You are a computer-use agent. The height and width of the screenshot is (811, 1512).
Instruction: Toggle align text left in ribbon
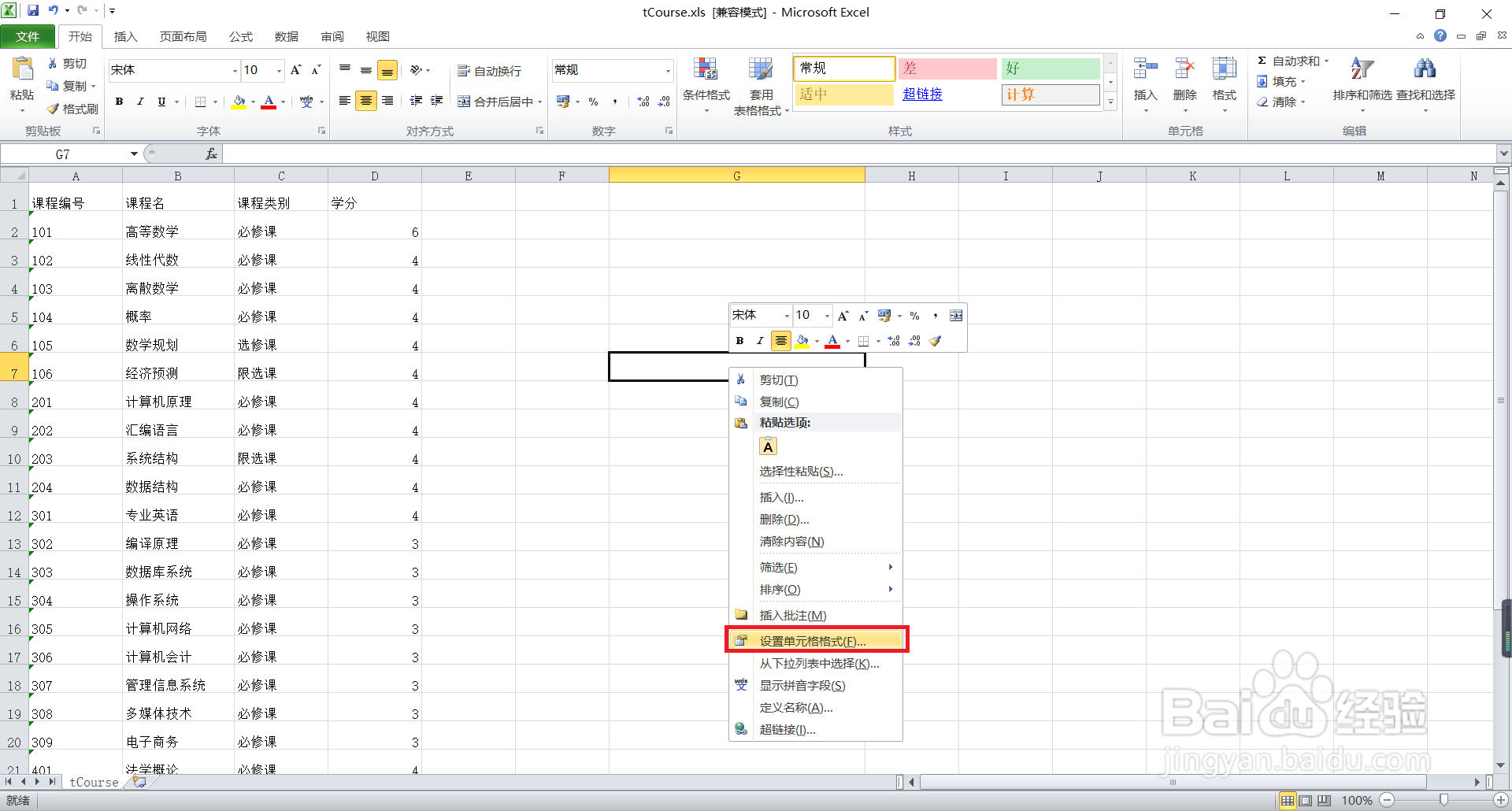click(345, 101)
